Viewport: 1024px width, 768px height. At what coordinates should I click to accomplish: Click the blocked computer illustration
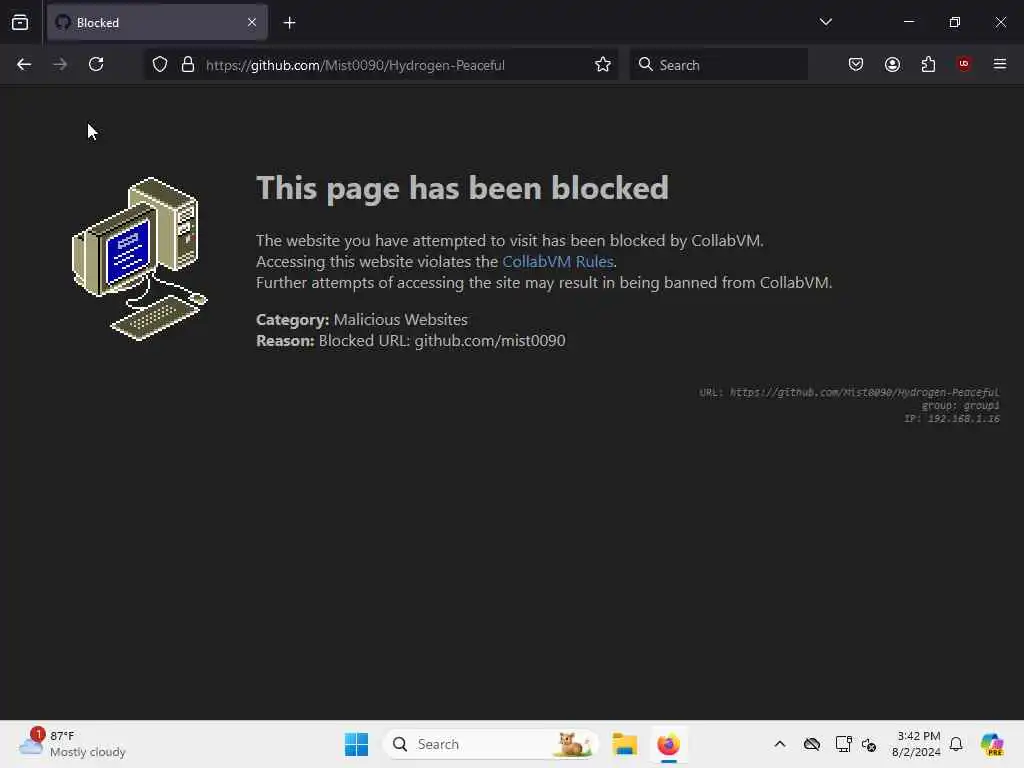(140, 259)
